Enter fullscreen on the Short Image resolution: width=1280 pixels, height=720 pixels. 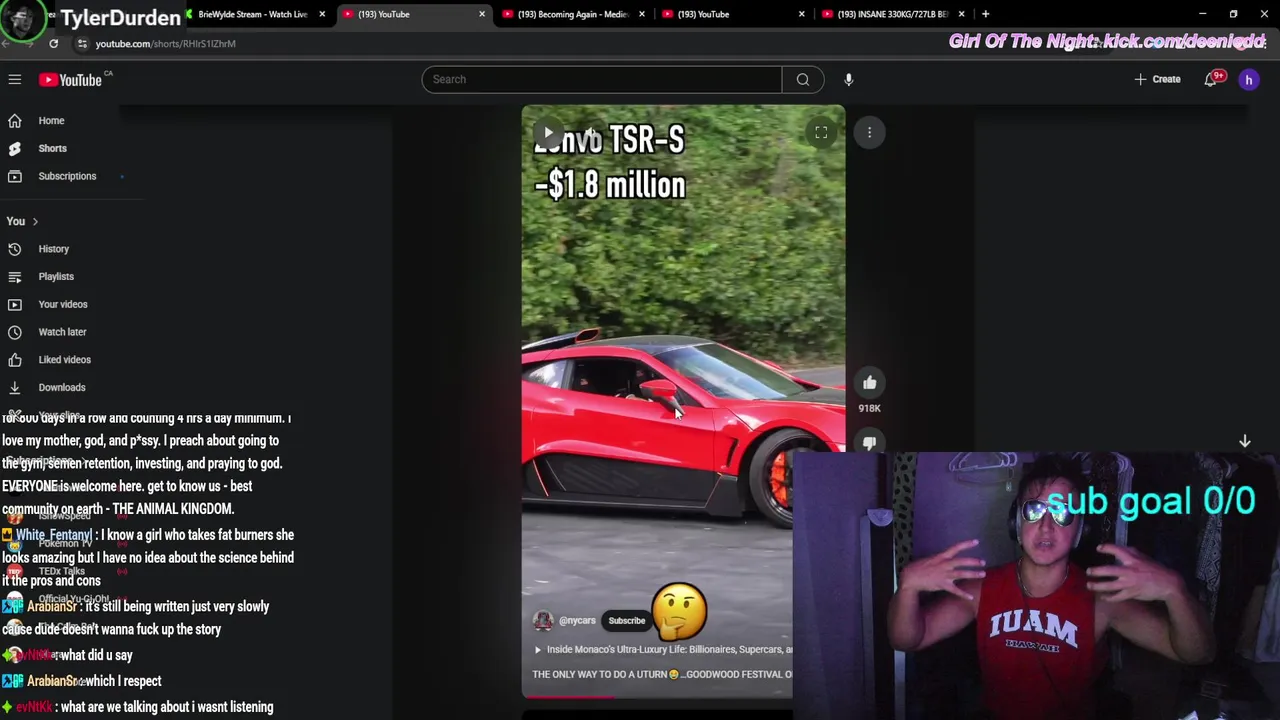[x=821, y=132]
